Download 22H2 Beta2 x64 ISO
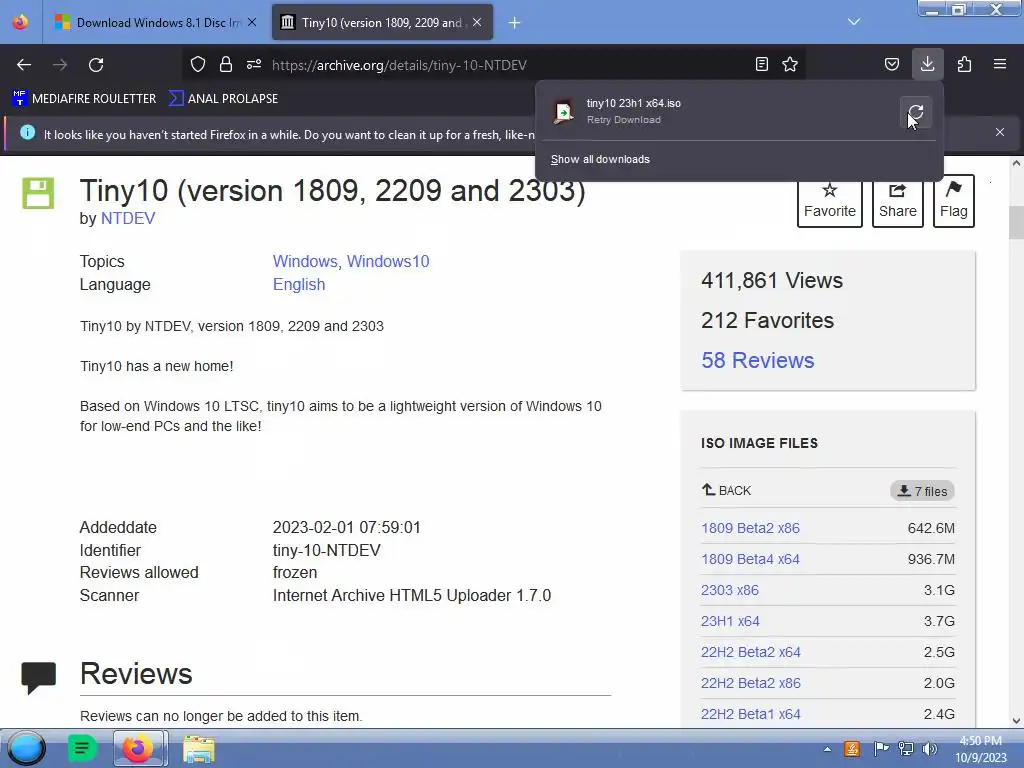The width and height of the screenshot is (1024, 768). [750, 652]
